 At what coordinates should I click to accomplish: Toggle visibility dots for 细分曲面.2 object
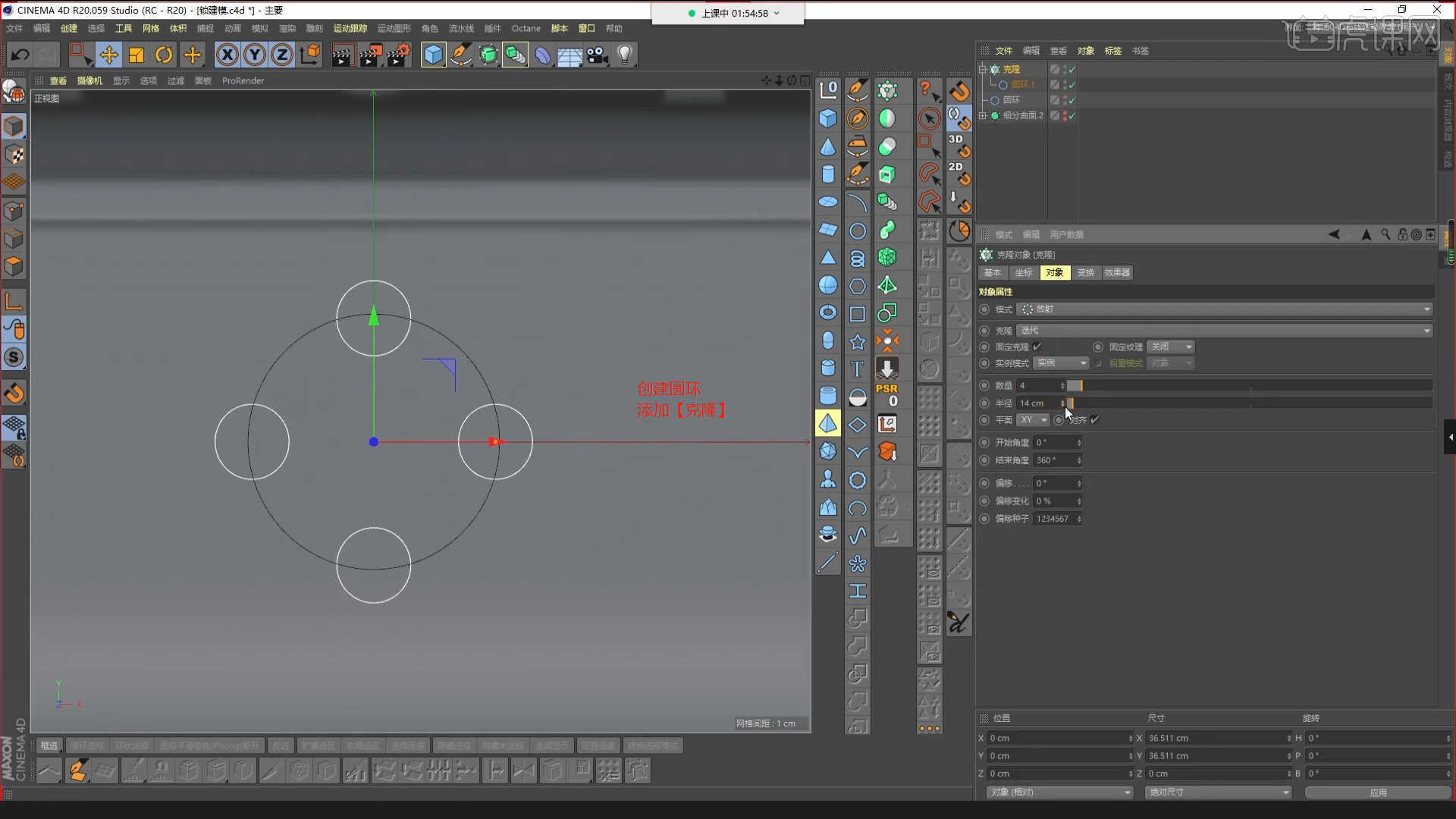(1065, 115)
